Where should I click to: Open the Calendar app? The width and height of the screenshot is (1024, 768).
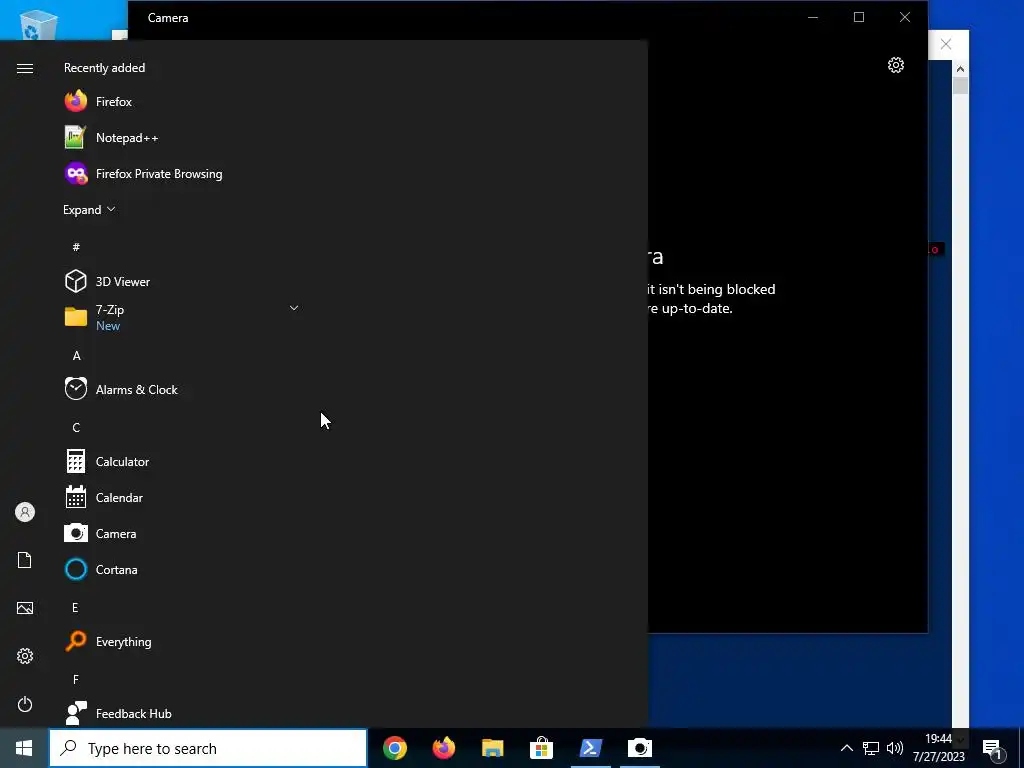(x=182, y=498)
